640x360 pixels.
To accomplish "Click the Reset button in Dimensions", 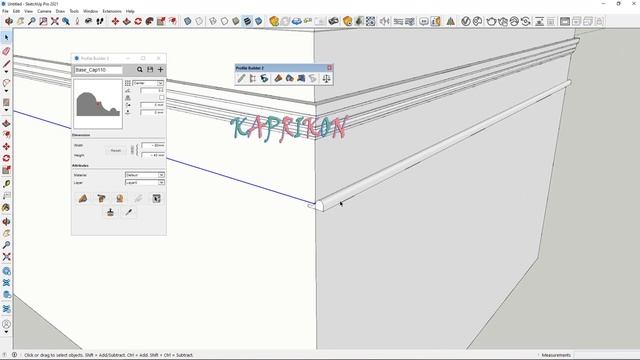I will point(116,151).
